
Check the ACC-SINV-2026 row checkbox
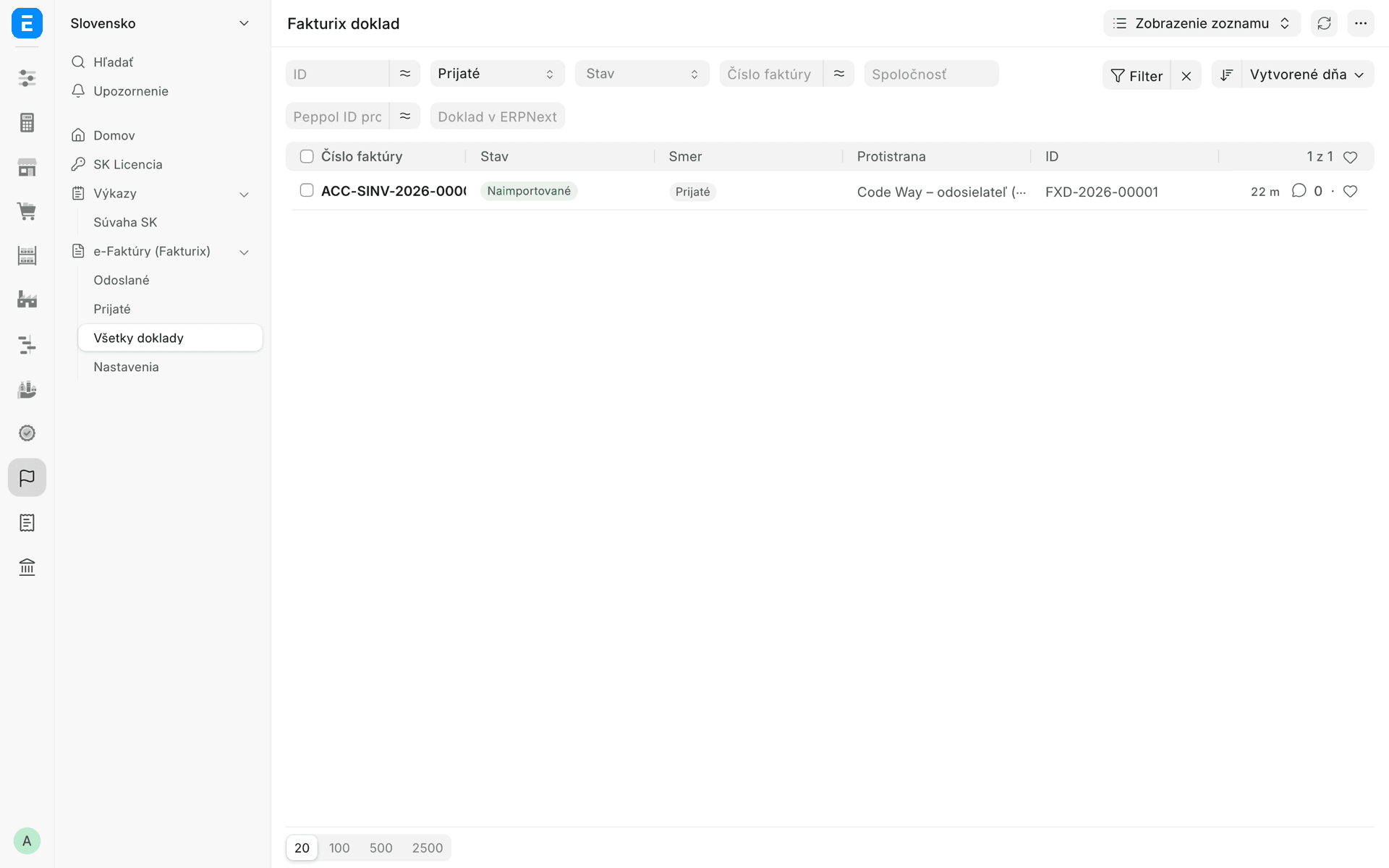pyautogui.click(x=307, y=190)
